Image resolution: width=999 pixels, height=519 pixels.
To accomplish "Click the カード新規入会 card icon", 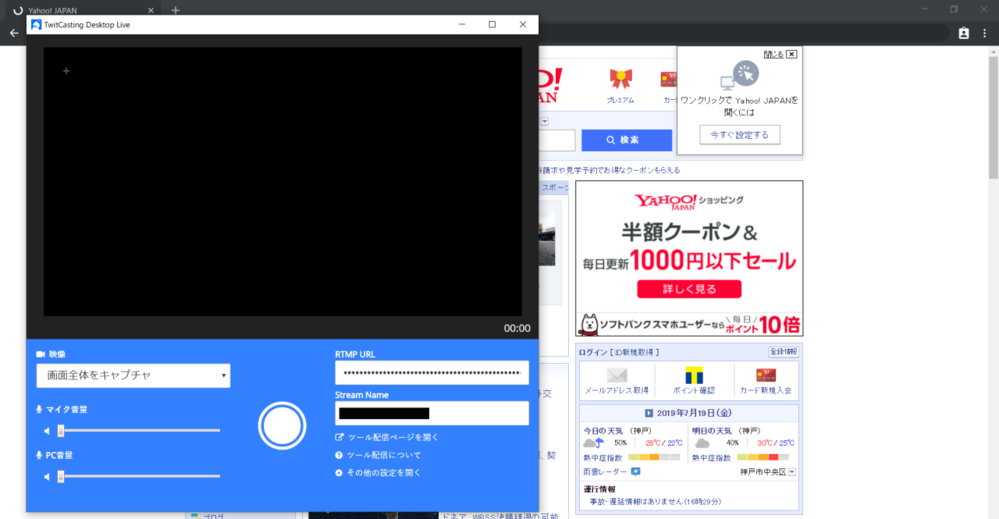I will coord(766,375).
